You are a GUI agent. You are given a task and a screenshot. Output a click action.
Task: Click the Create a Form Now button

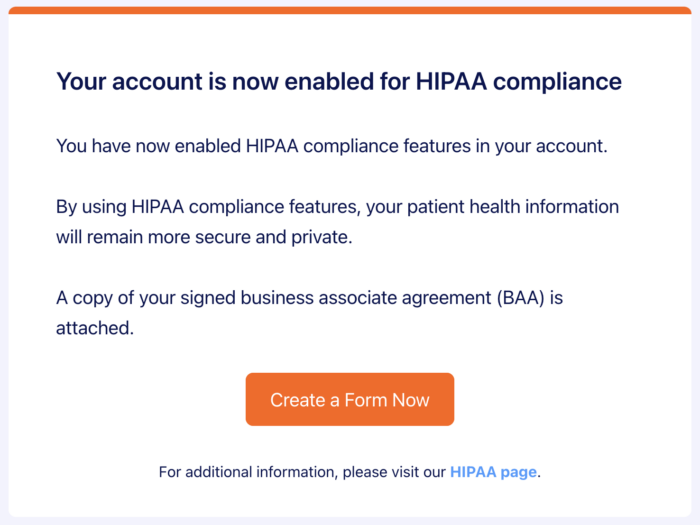click(350, 400)
